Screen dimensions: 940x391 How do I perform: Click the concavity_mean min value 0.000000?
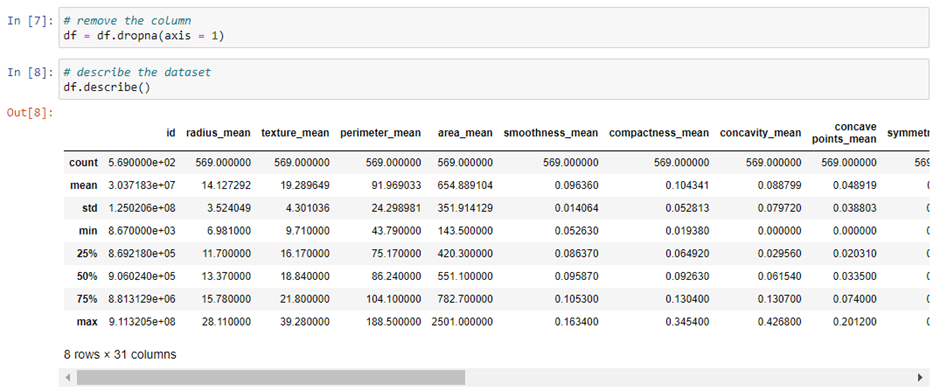click(x=779, y=231)
